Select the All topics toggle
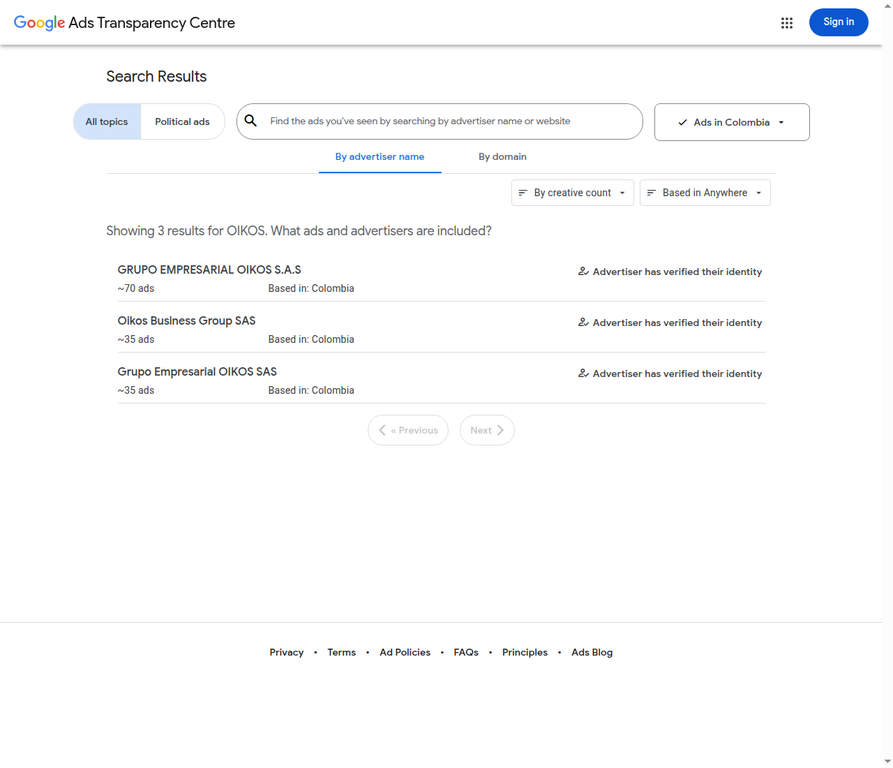 pyautogui.click(x=106, y=121)
